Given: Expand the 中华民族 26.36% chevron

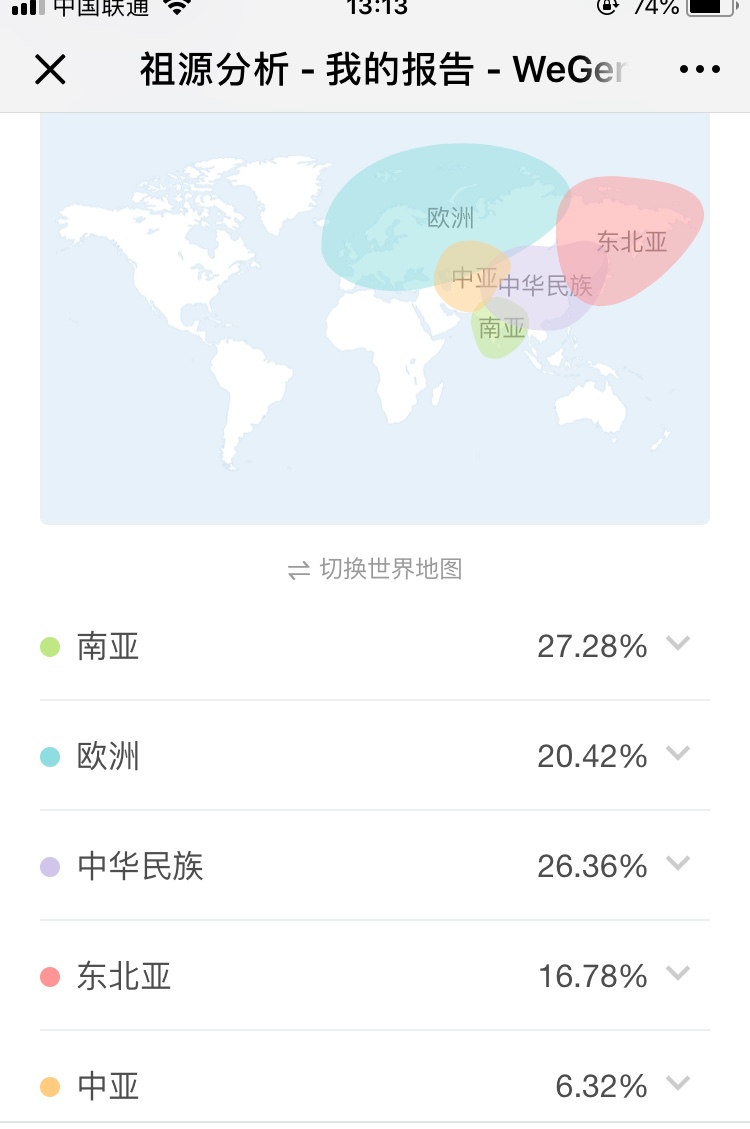Looking at the screenshot, I should point(678,863).
